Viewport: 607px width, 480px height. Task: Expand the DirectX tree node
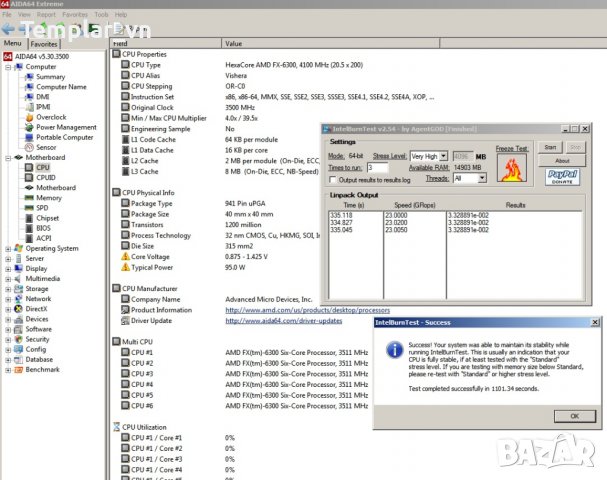(8, 309)
